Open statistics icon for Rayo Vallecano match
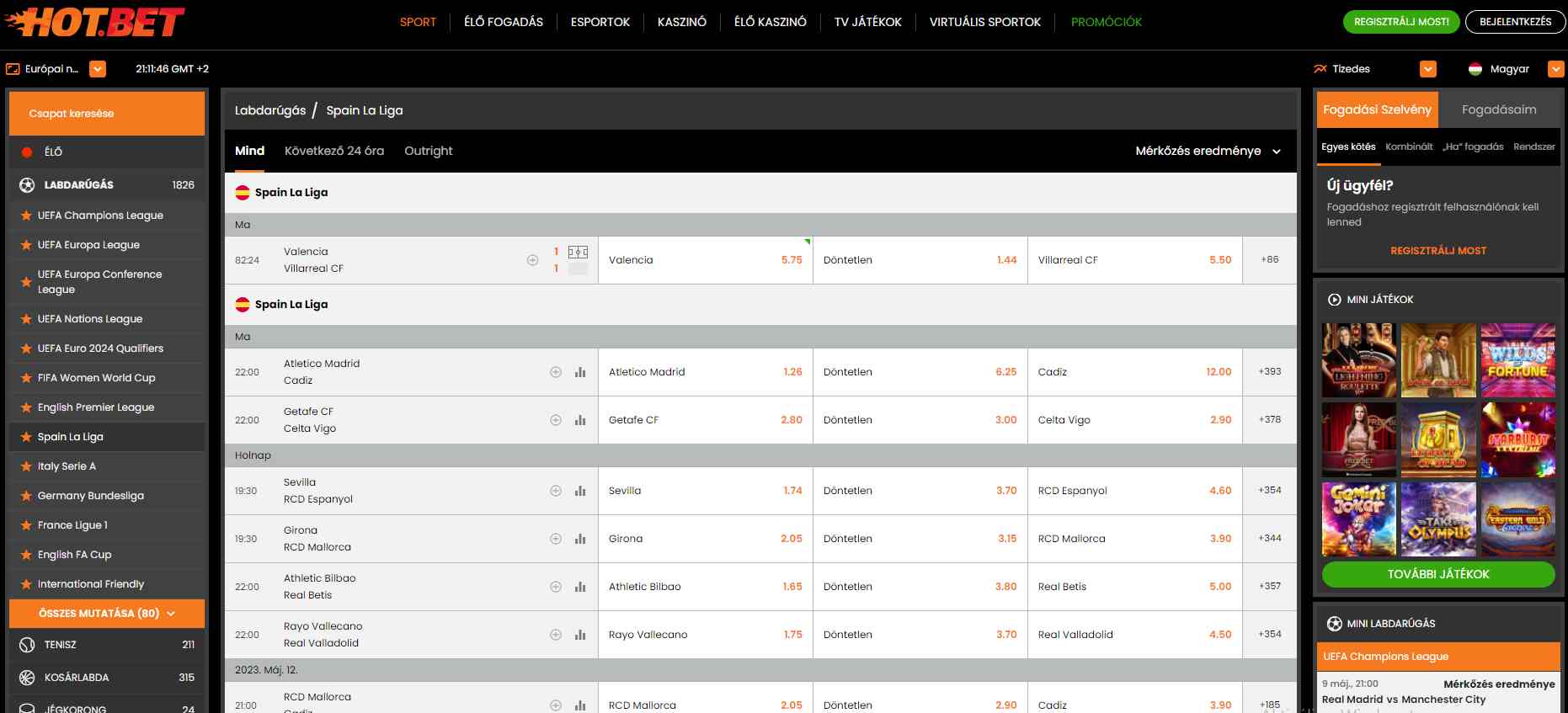This screenshot has height=713, width=1568. [x=580, y=635]
